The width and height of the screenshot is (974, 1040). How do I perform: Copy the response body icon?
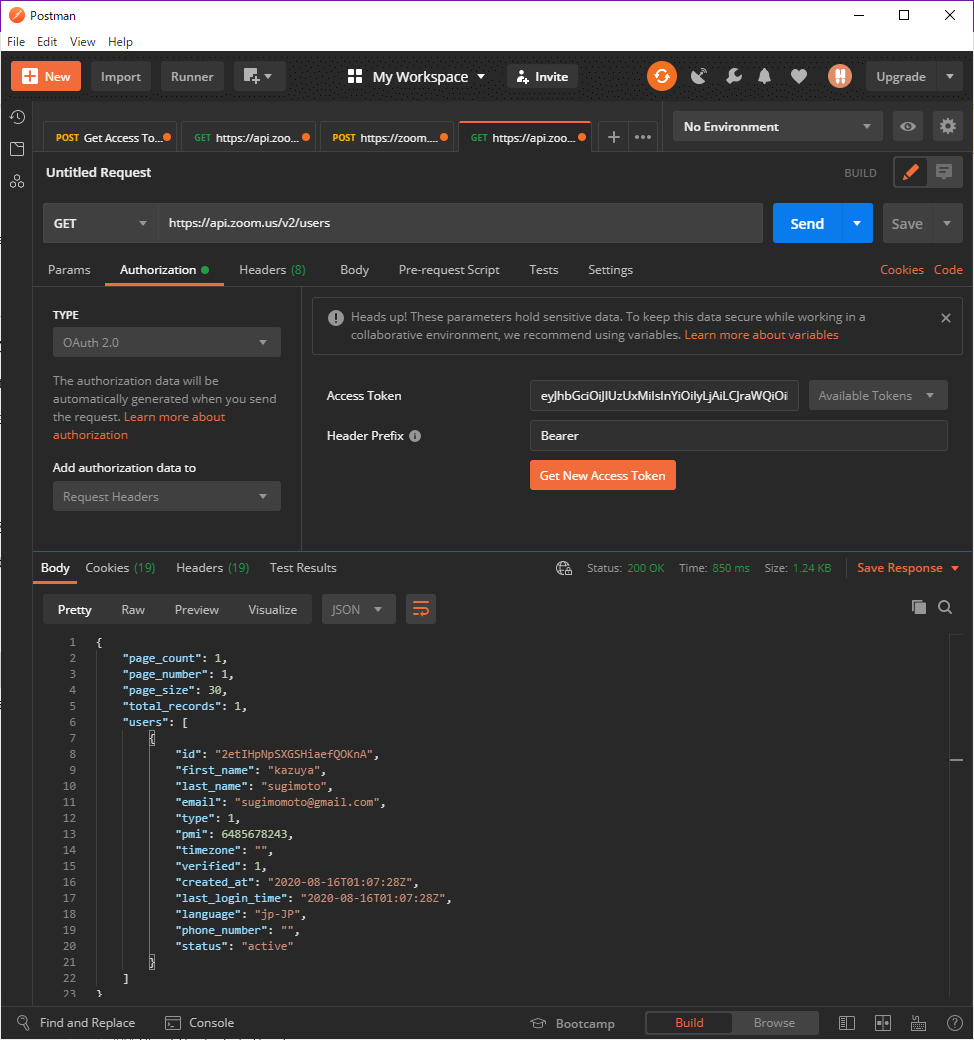click(918, 607)
